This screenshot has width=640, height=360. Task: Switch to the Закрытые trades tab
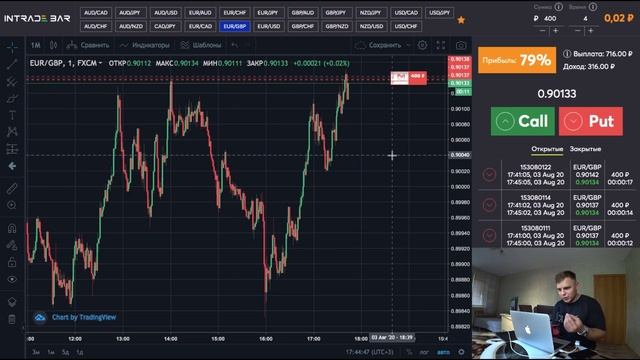585,149
